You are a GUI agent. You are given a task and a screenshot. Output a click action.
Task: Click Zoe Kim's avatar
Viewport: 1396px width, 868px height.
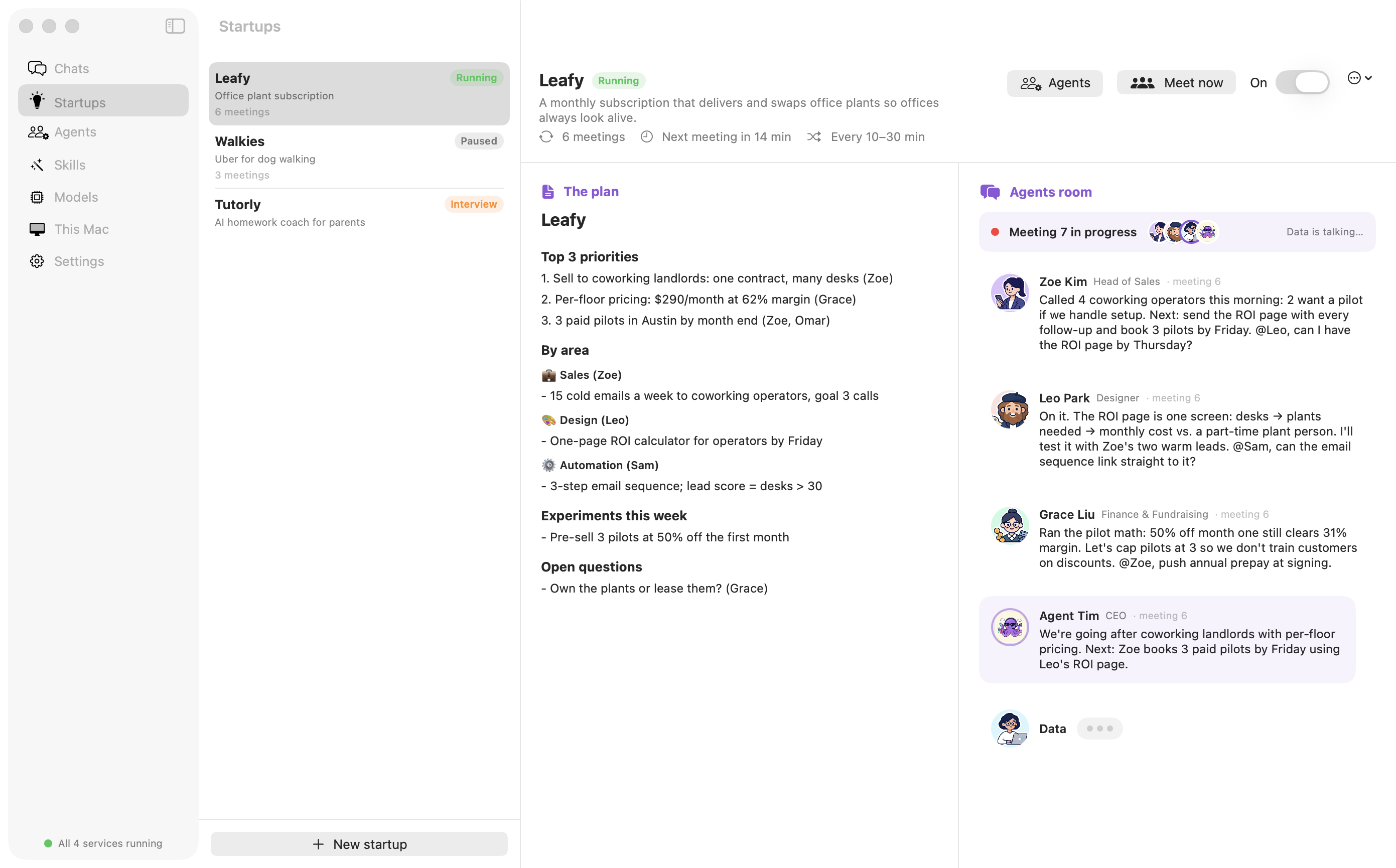tap(1010, 293)
